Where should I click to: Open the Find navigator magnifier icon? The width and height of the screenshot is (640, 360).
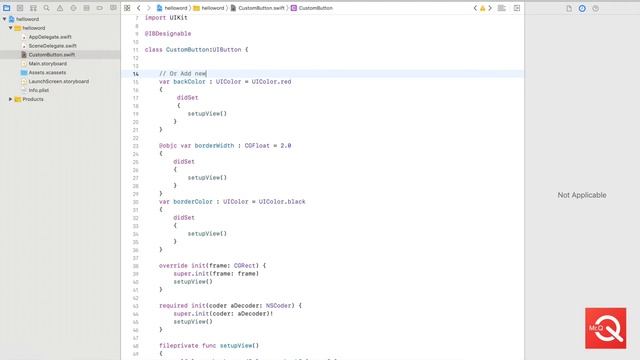47,8
